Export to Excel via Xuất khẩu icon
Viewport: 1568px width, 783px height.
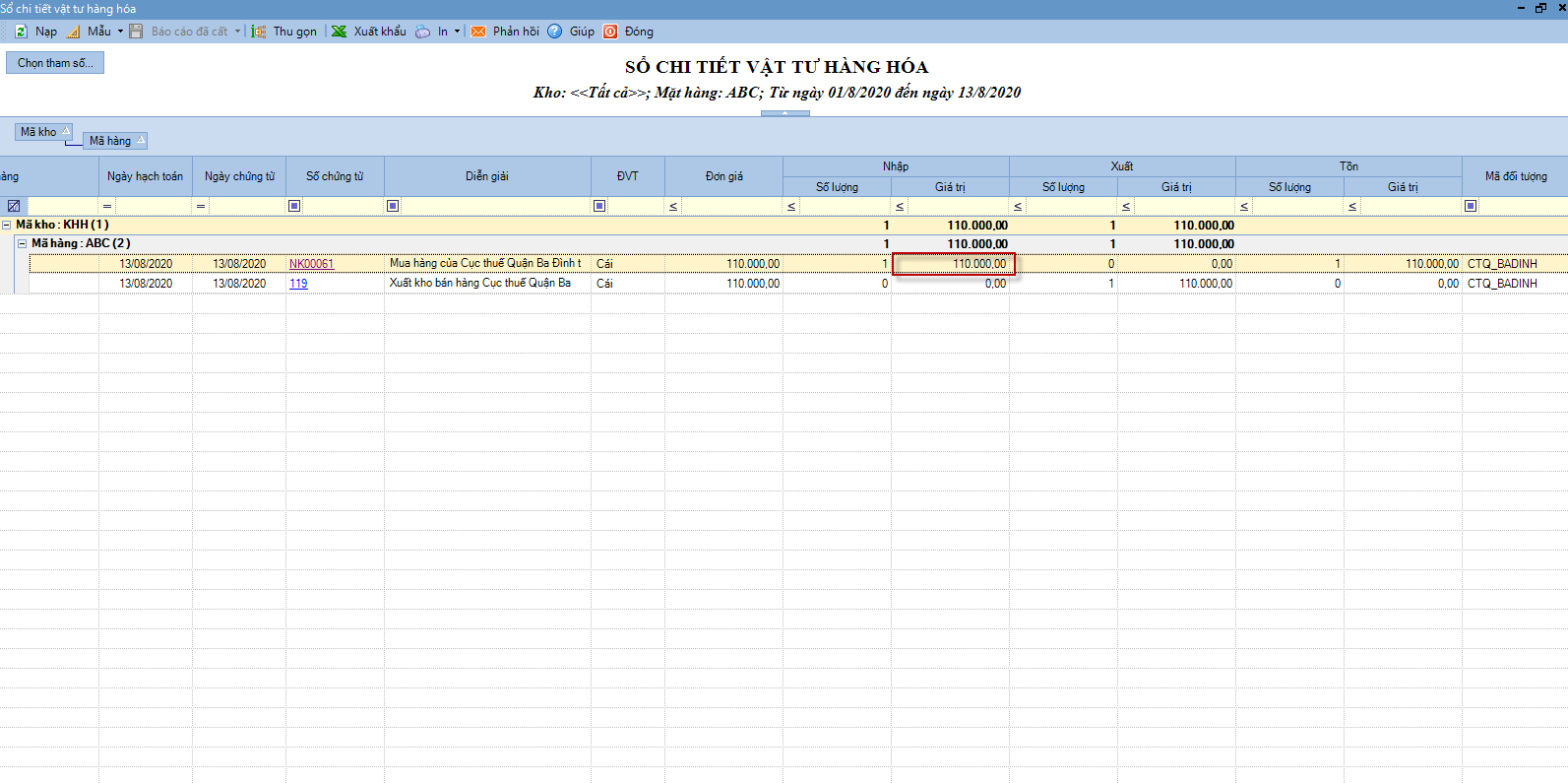(x=340, y=32)
